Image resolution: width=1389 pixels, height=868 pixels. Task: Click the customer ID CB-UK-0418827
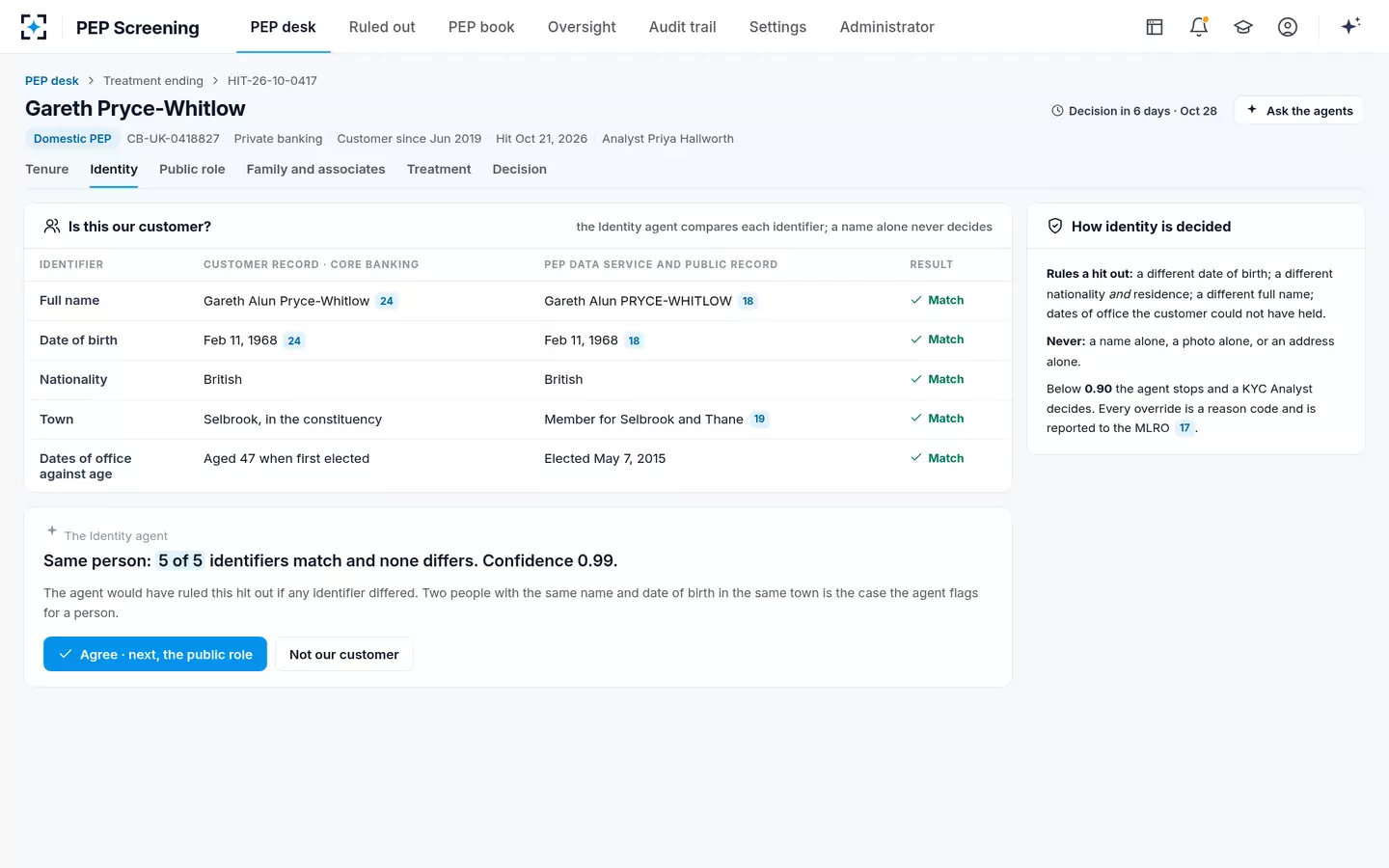[x=174, y=139]
